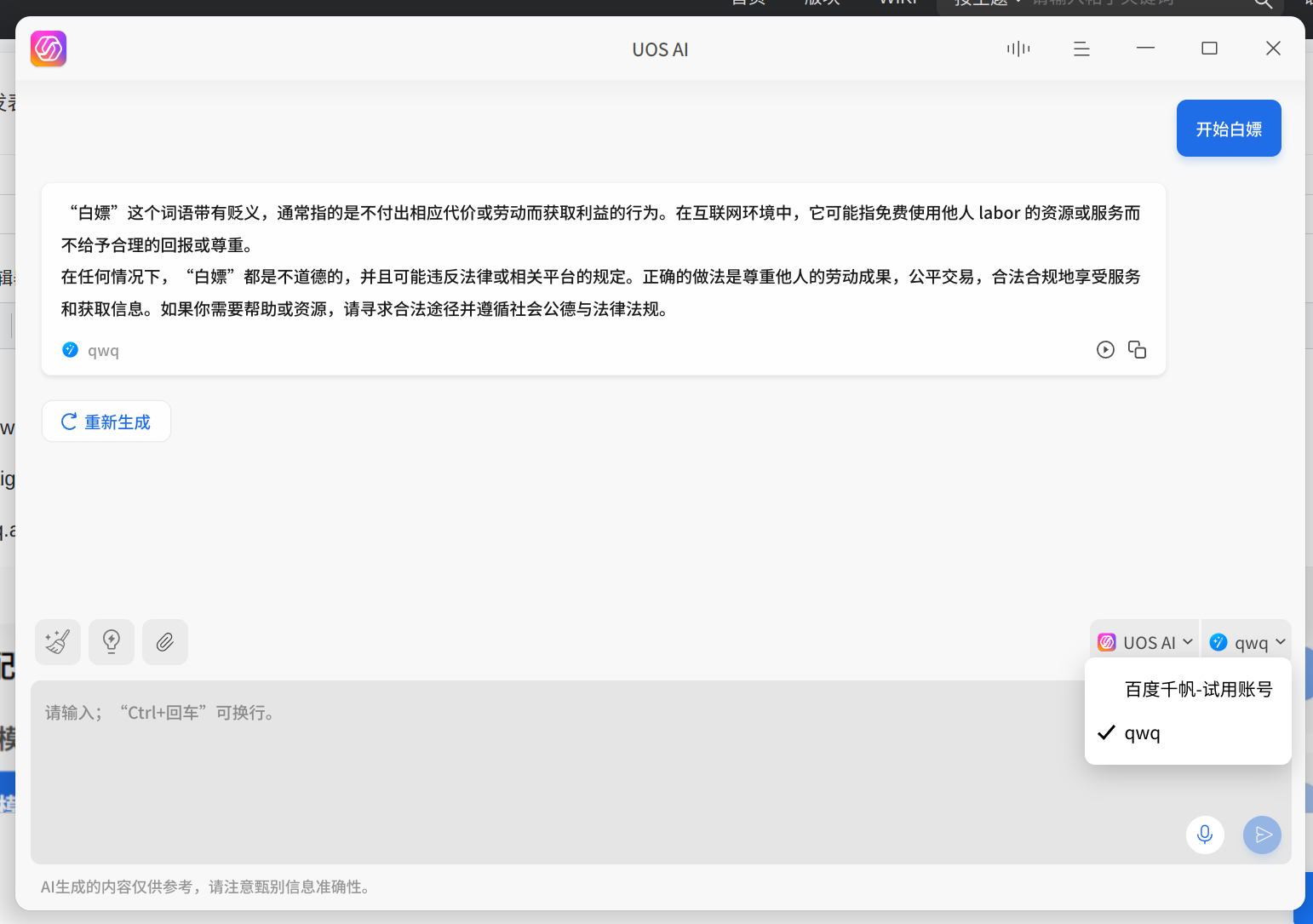Clear conversation with the broom icon

[58, 641]
